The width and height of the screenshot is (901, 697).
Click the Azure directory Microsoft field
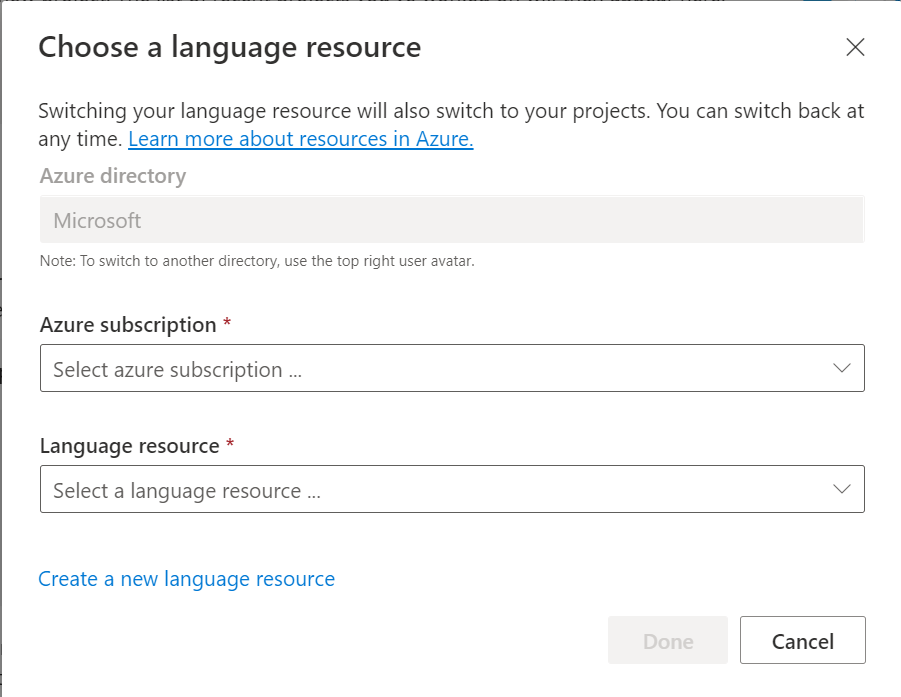point(452,220)
